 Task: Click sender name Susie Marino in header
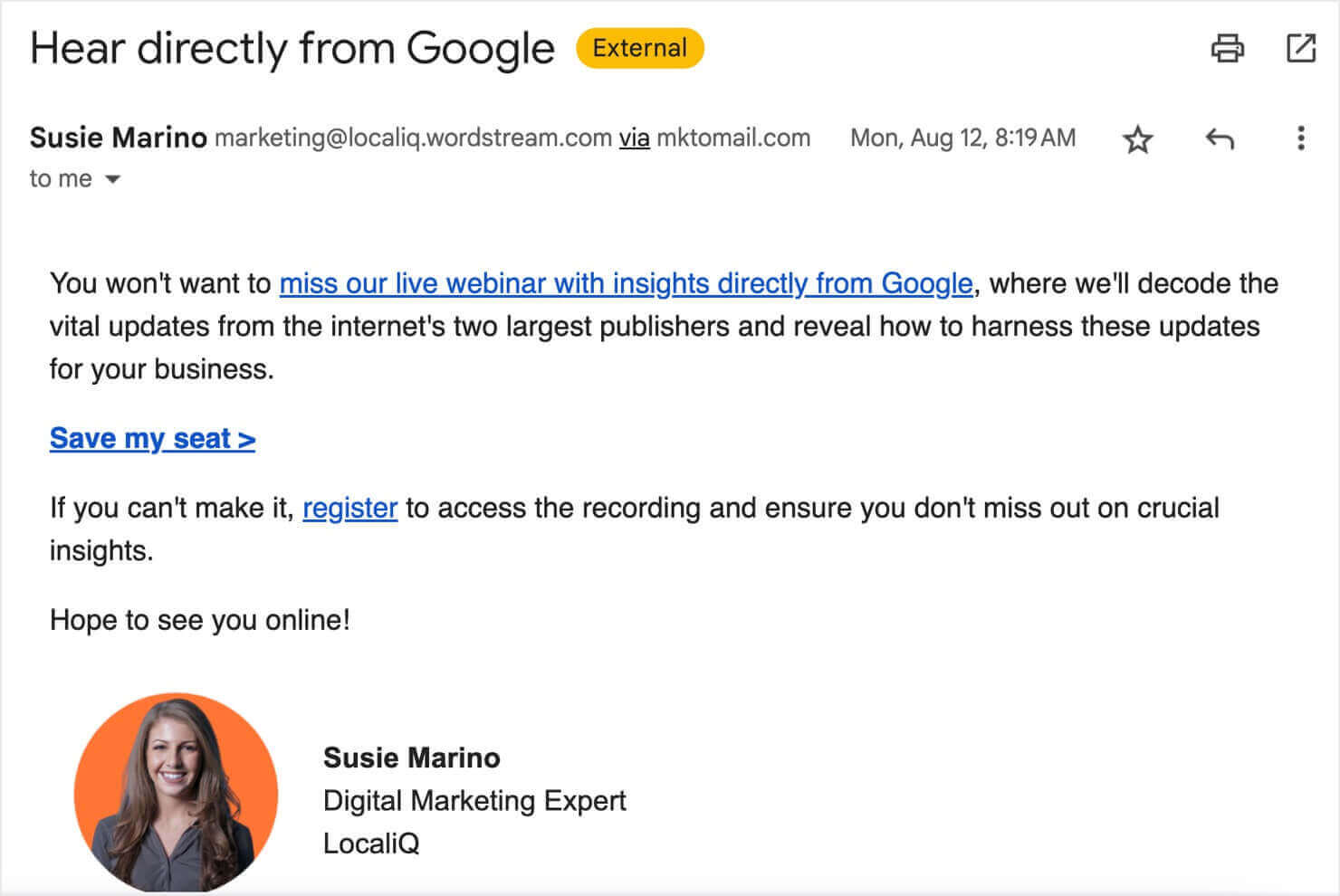[x=119, y=138]
